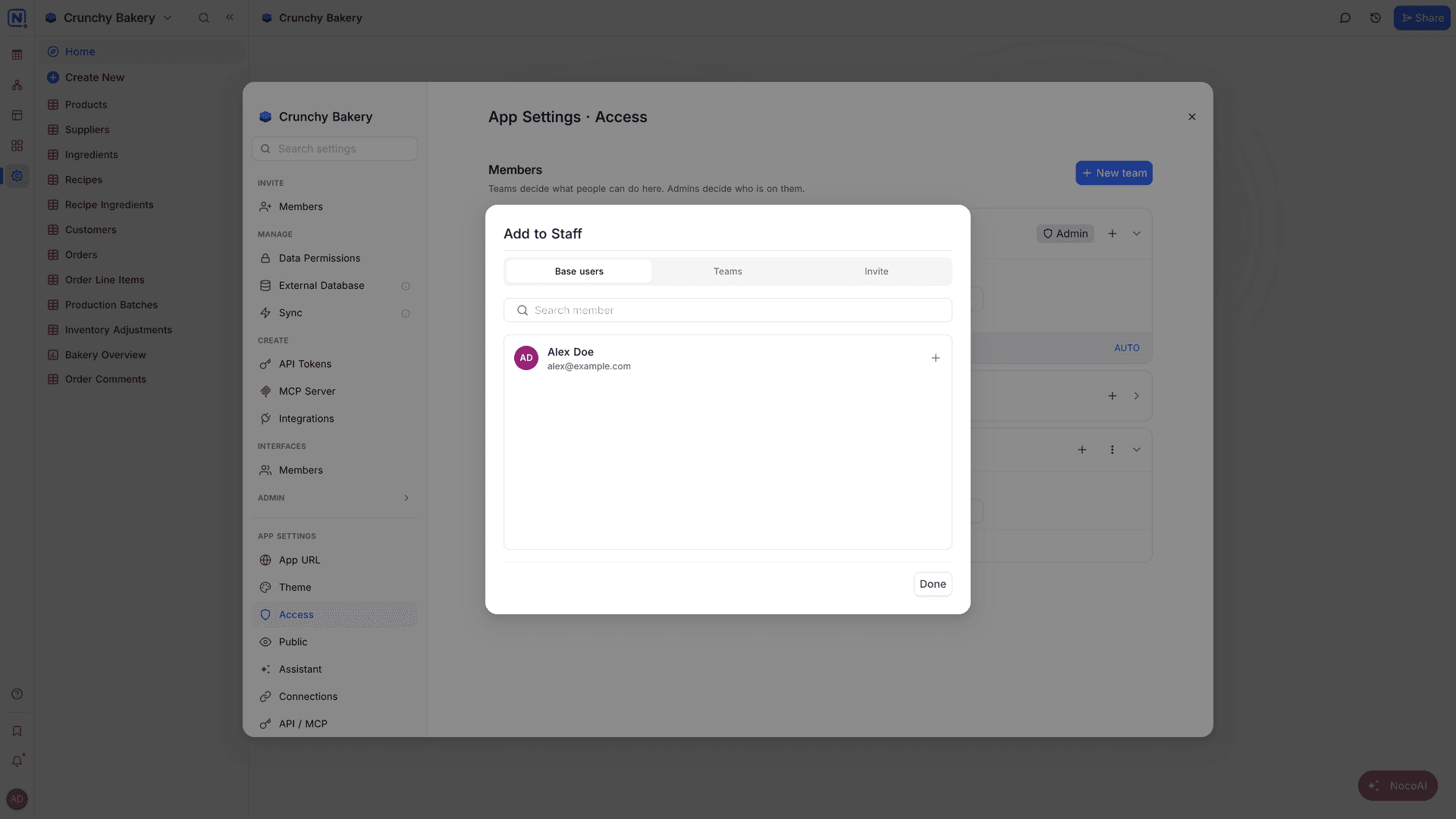Click Create New in sidebar

click(x=141, y=77)
